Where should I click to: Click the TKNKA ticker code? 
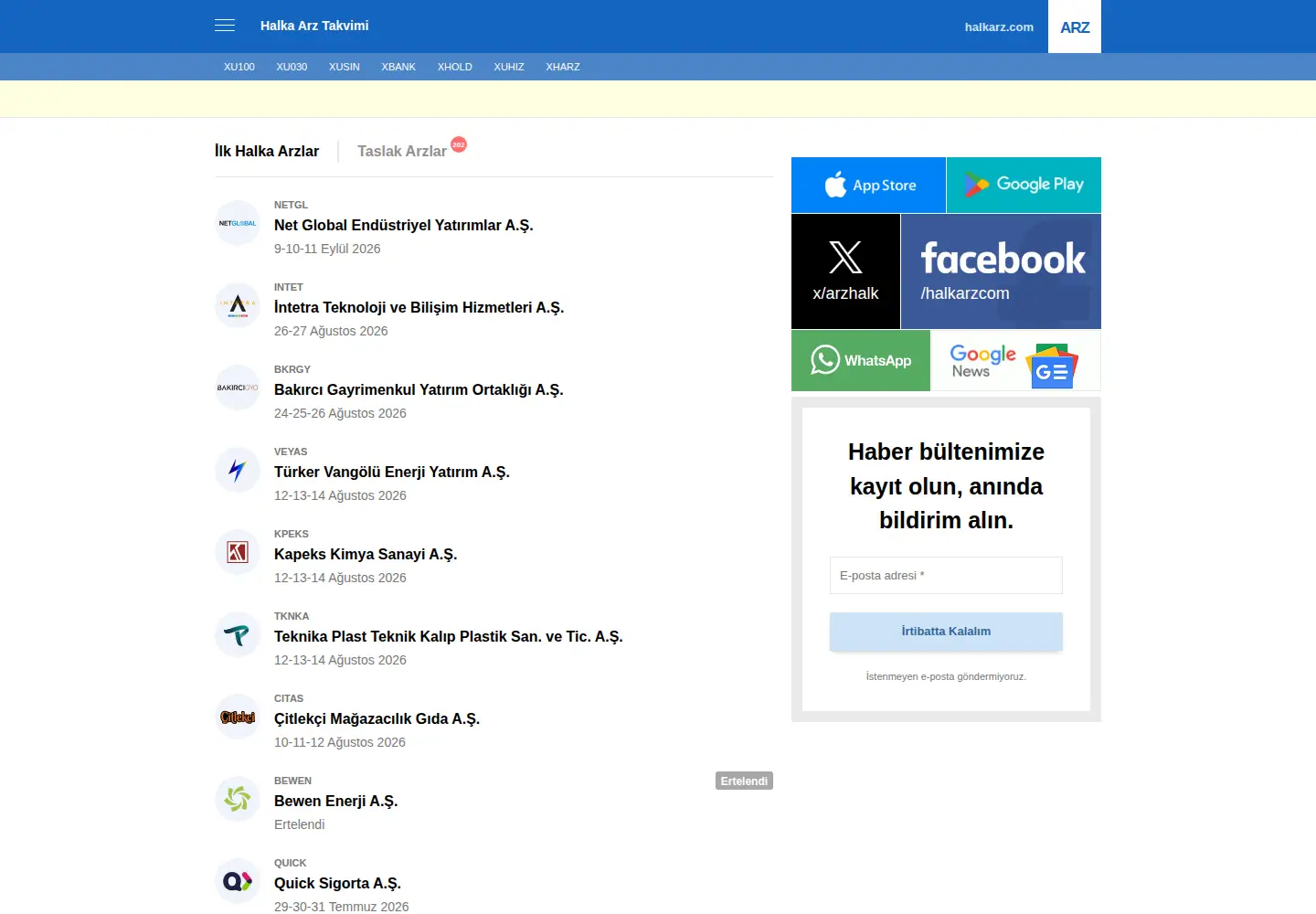tap(292, 616)
